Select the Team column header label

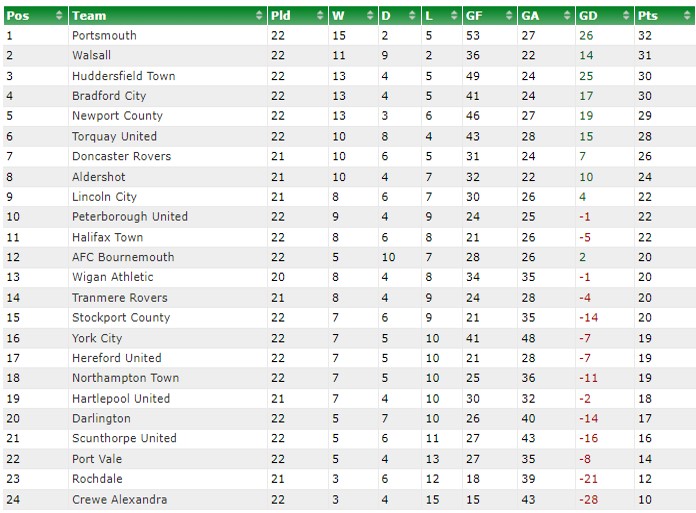pyautogui.click(x=89, y=16)
